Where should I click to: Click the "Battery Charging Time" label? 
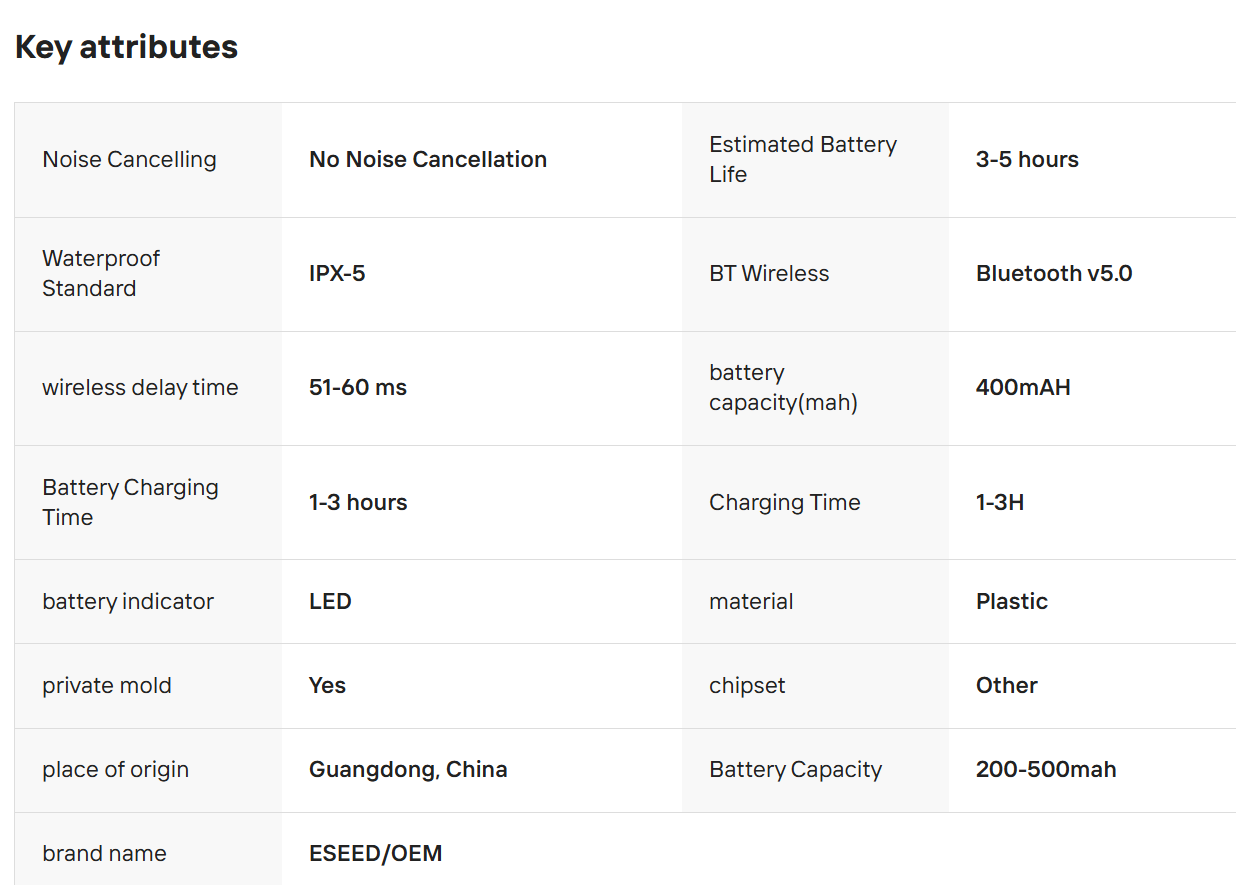coord(130,502)
